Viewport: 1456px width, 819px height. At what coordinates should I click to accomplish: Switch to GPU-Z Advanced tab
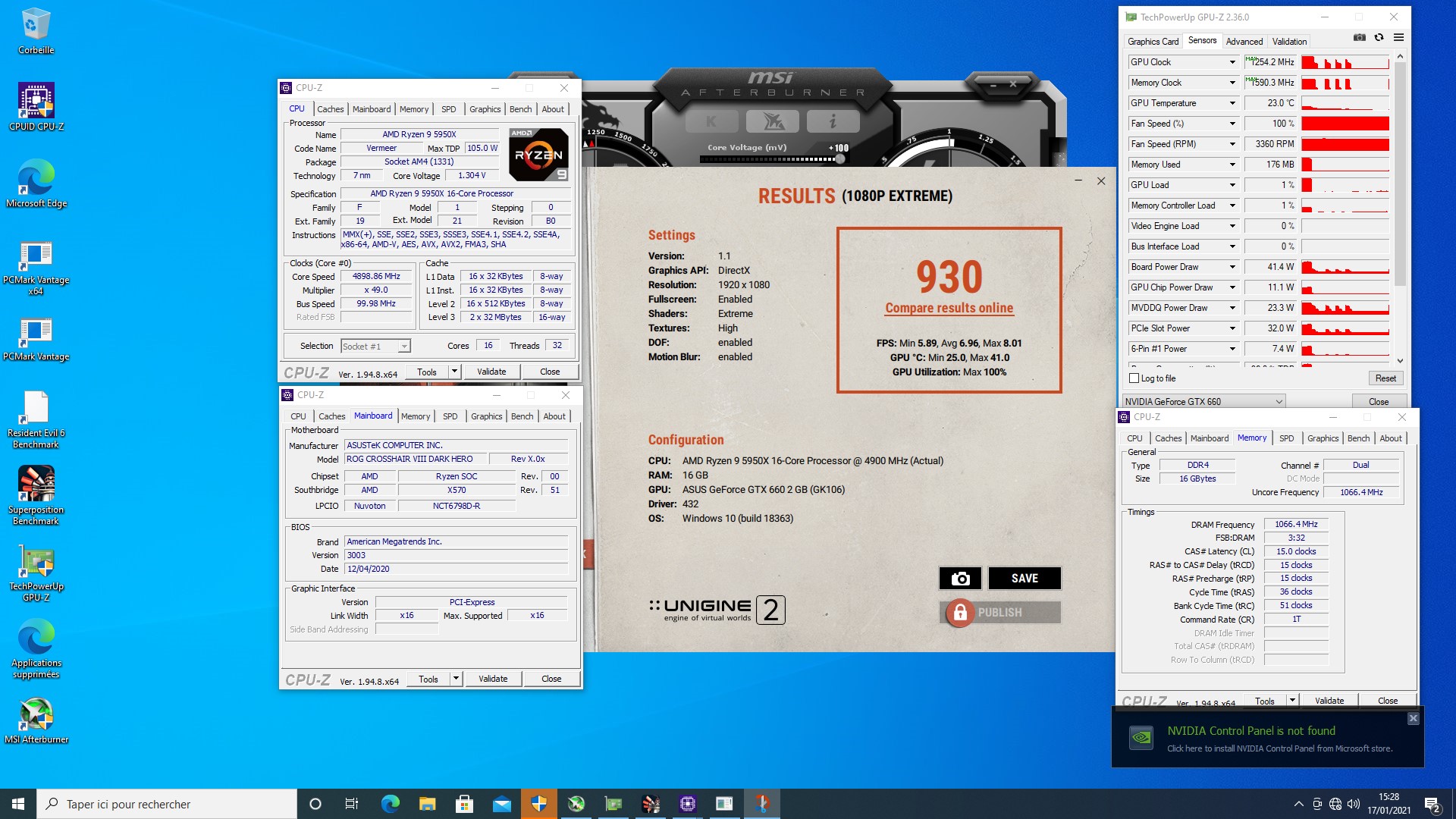(1244, 42)
